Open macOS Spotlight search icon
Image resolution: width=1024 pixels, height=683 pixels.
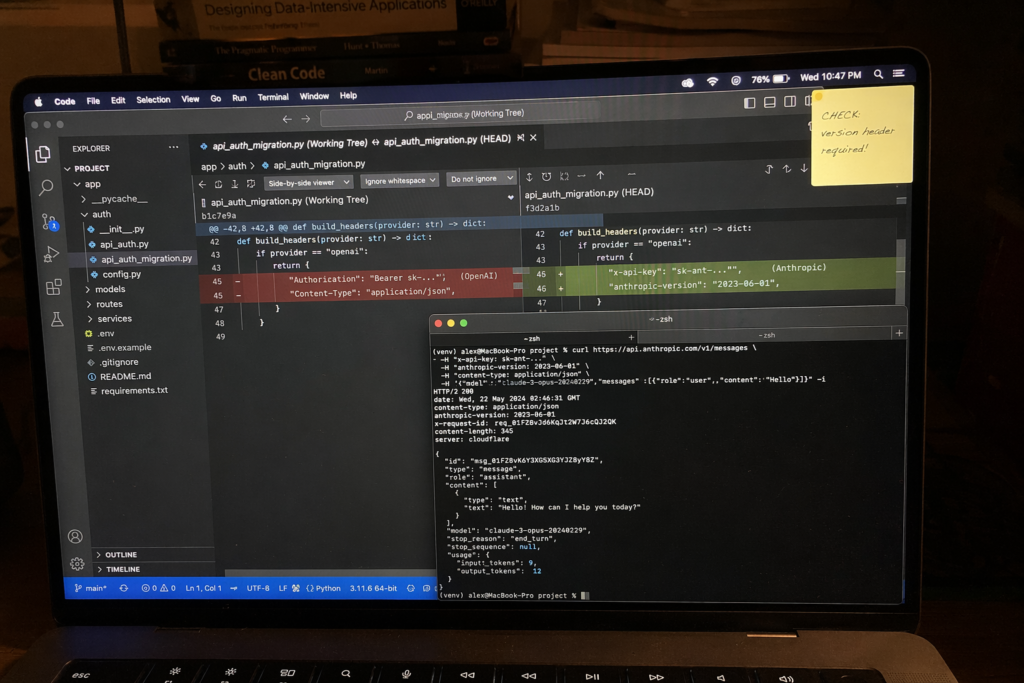tap(878, 74)
